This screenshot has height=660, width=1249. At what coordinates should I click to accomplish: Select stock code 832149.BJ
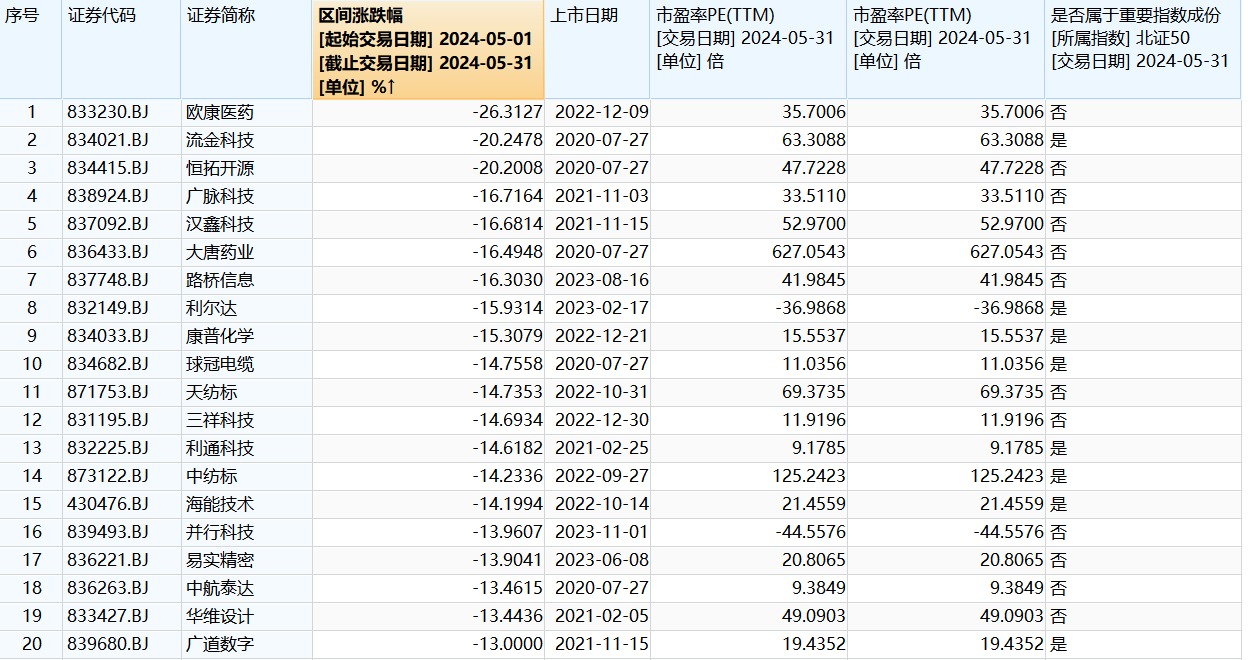click(108, 308)
